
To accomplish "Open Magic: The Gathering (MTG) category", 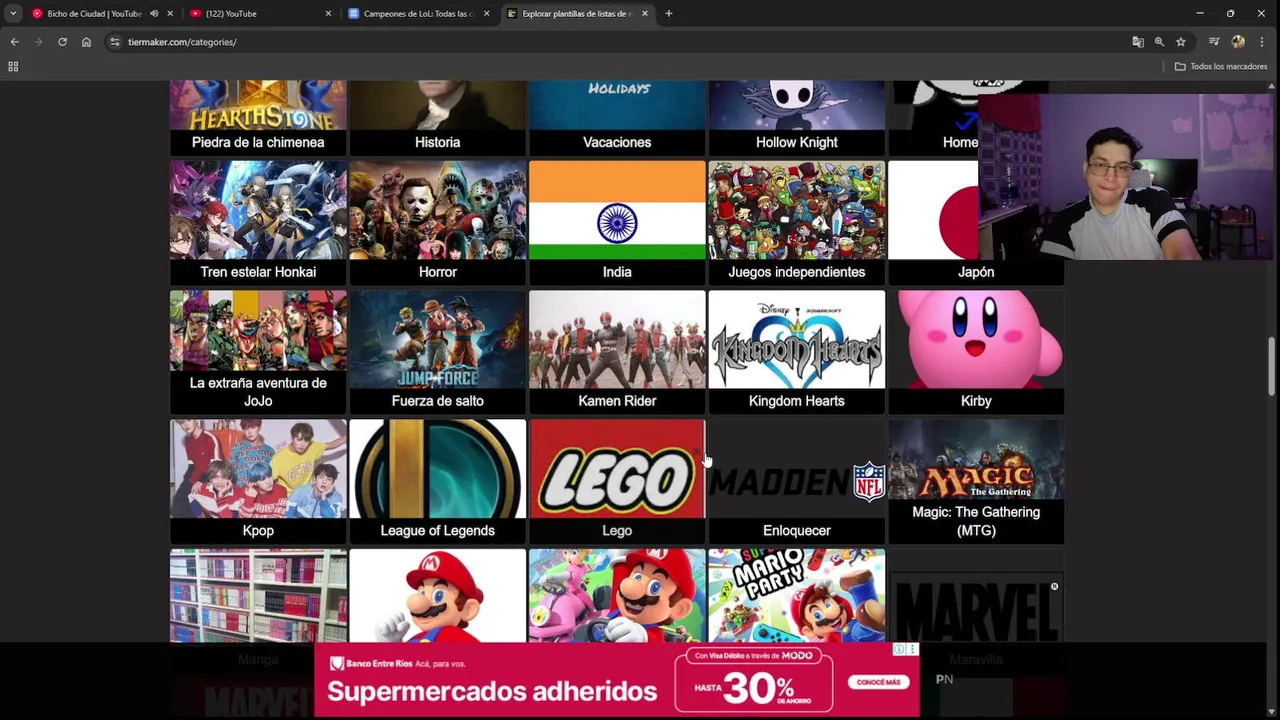I will (x=976, y=481).
